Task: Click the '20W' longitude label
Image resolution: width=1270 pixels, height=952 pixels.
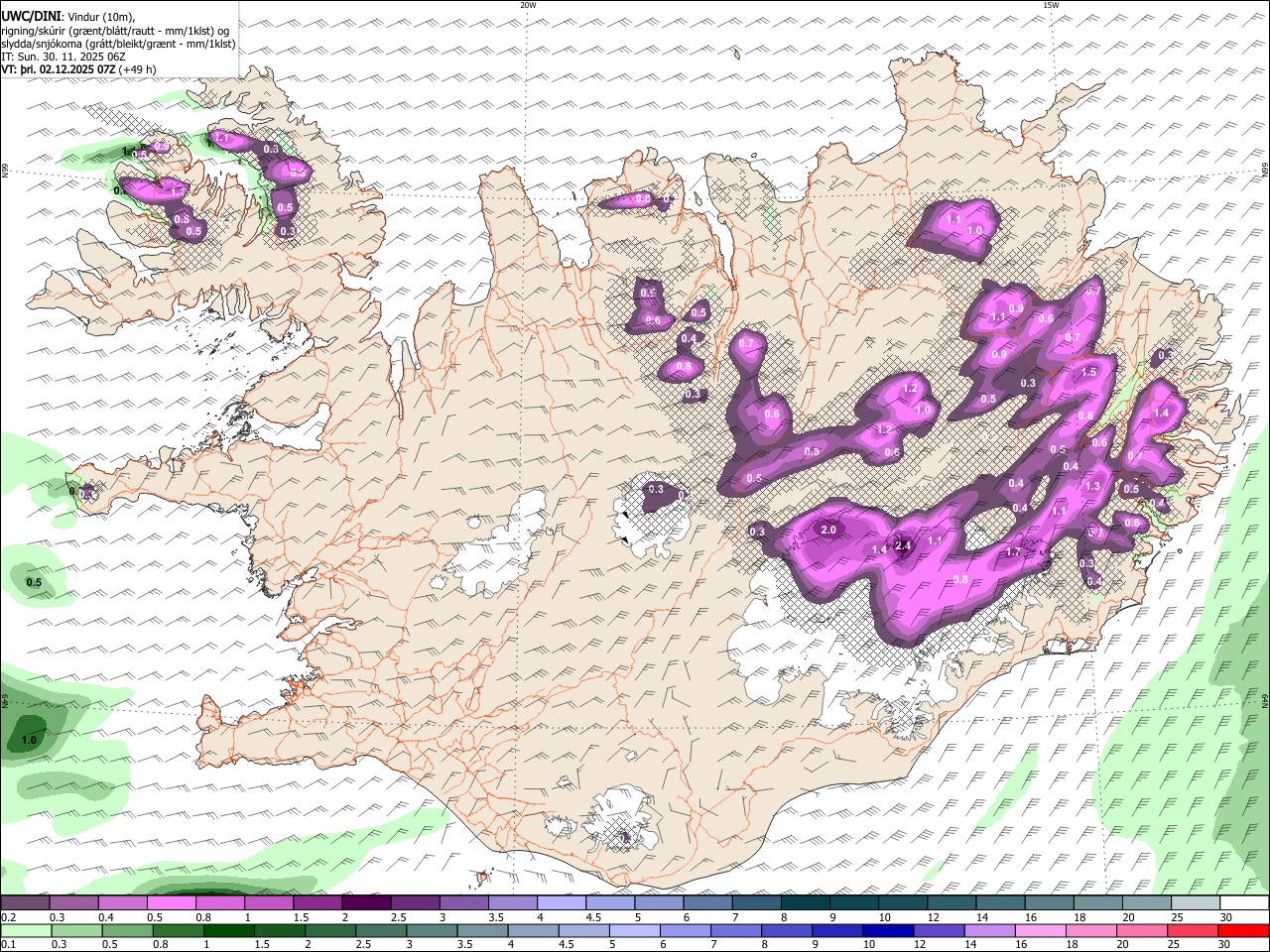Action: (528, 5)
